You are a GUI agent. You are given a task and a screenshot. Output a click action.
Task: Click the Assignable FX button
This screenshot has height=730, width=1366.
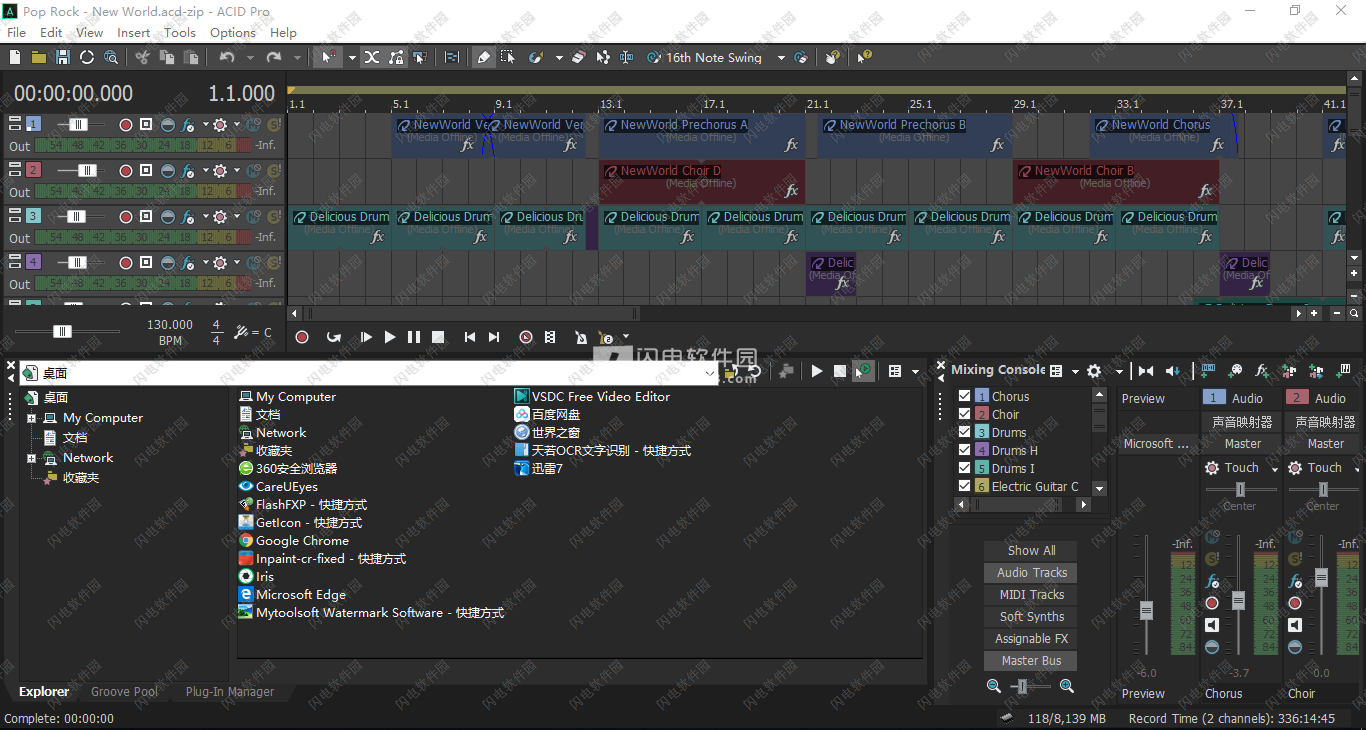[x=1031, y=638]
